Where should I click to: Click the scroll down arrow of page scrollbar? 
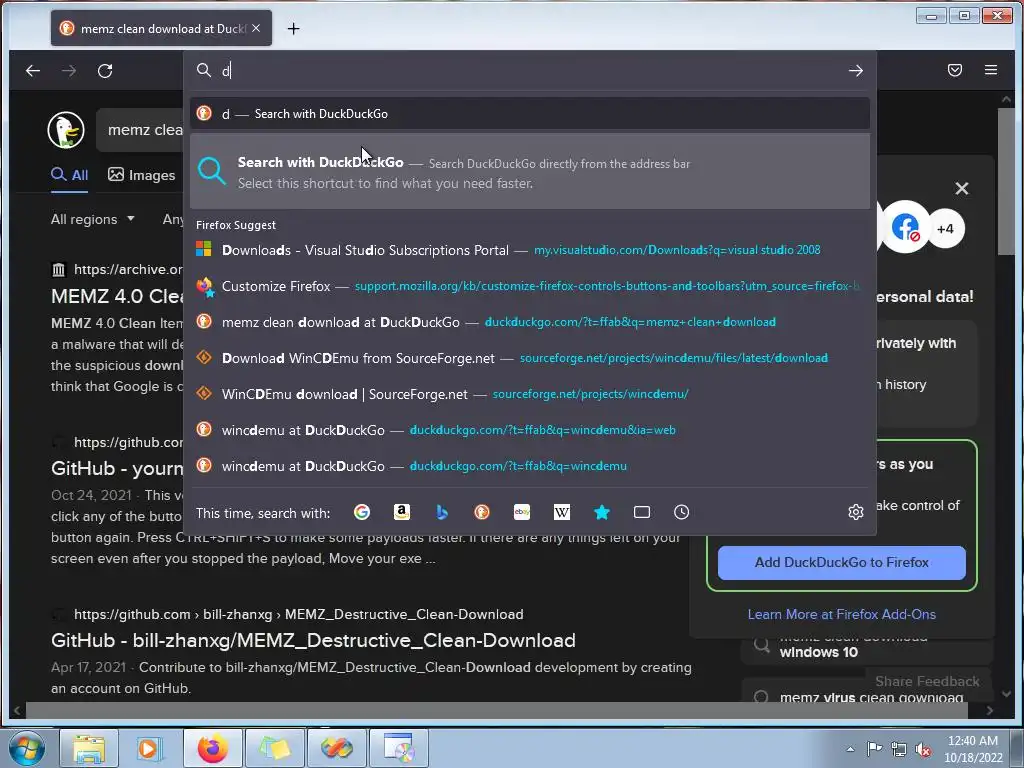[1006, 694]
